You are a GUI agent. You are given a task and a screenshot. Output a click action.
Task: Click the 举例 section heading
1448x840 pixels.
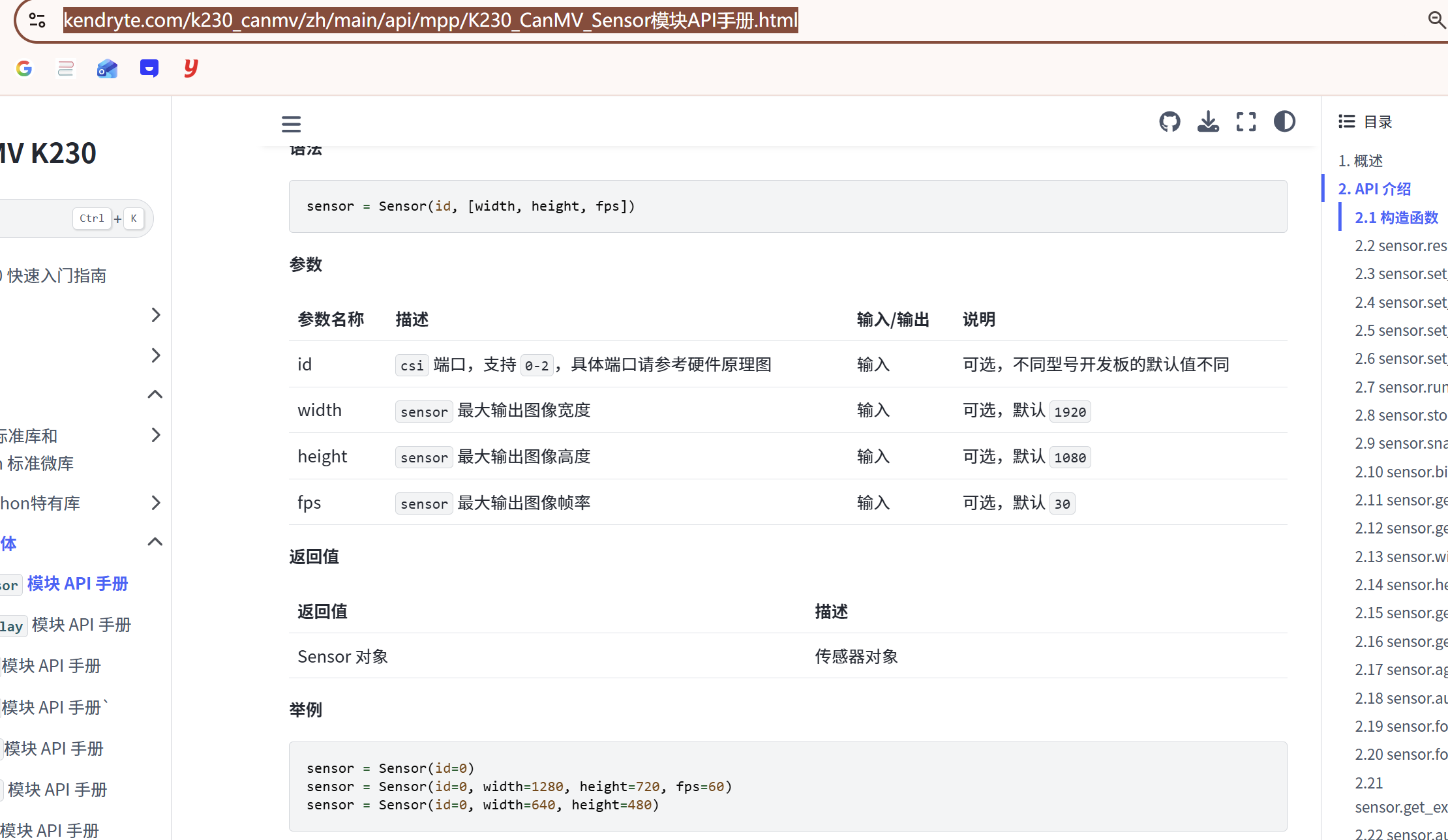click(x=306, y=710)
